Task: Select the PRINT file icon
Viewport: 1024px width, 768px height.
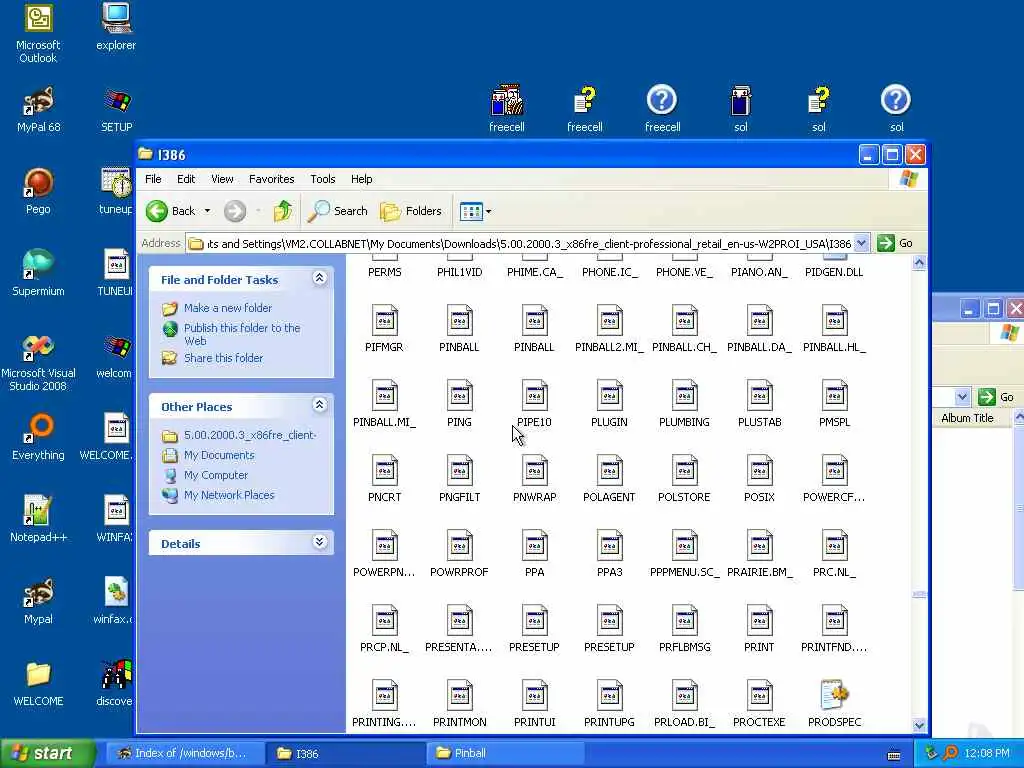Action: pos(760,621)
